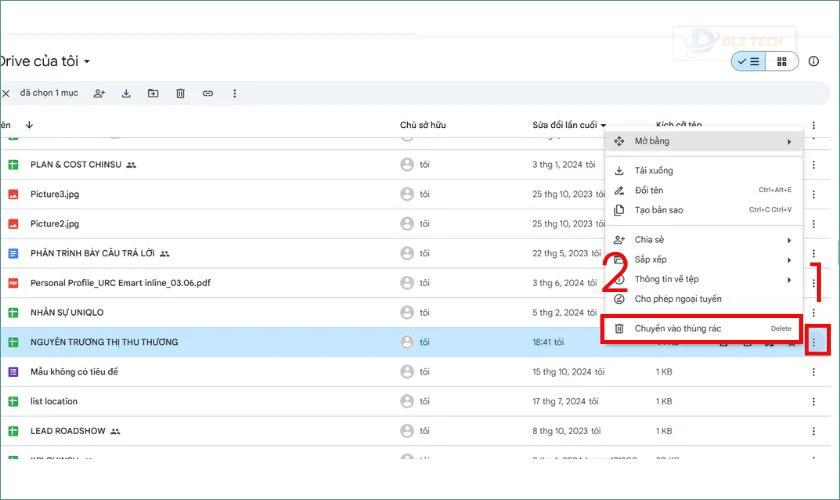Switch to list view layout
The width and height of the screenshot is (840, 500).
click(748, 62)
